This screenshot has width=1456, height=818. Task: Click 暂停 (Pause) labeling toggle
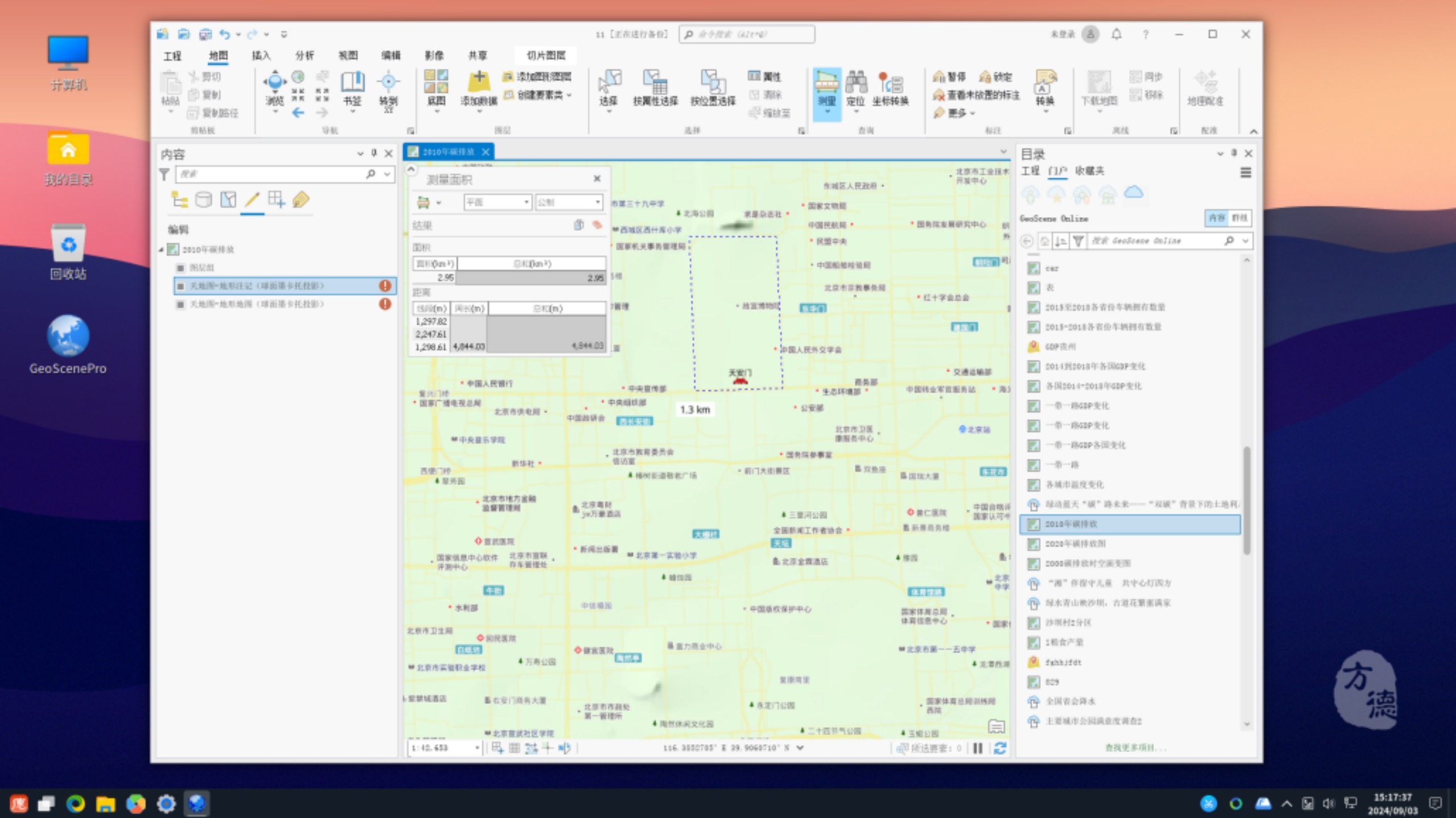(949, 77)
